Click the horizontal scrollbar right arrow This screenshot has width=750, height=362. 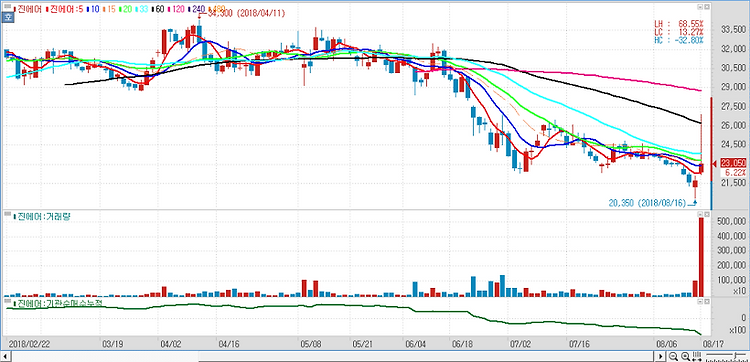661,357
